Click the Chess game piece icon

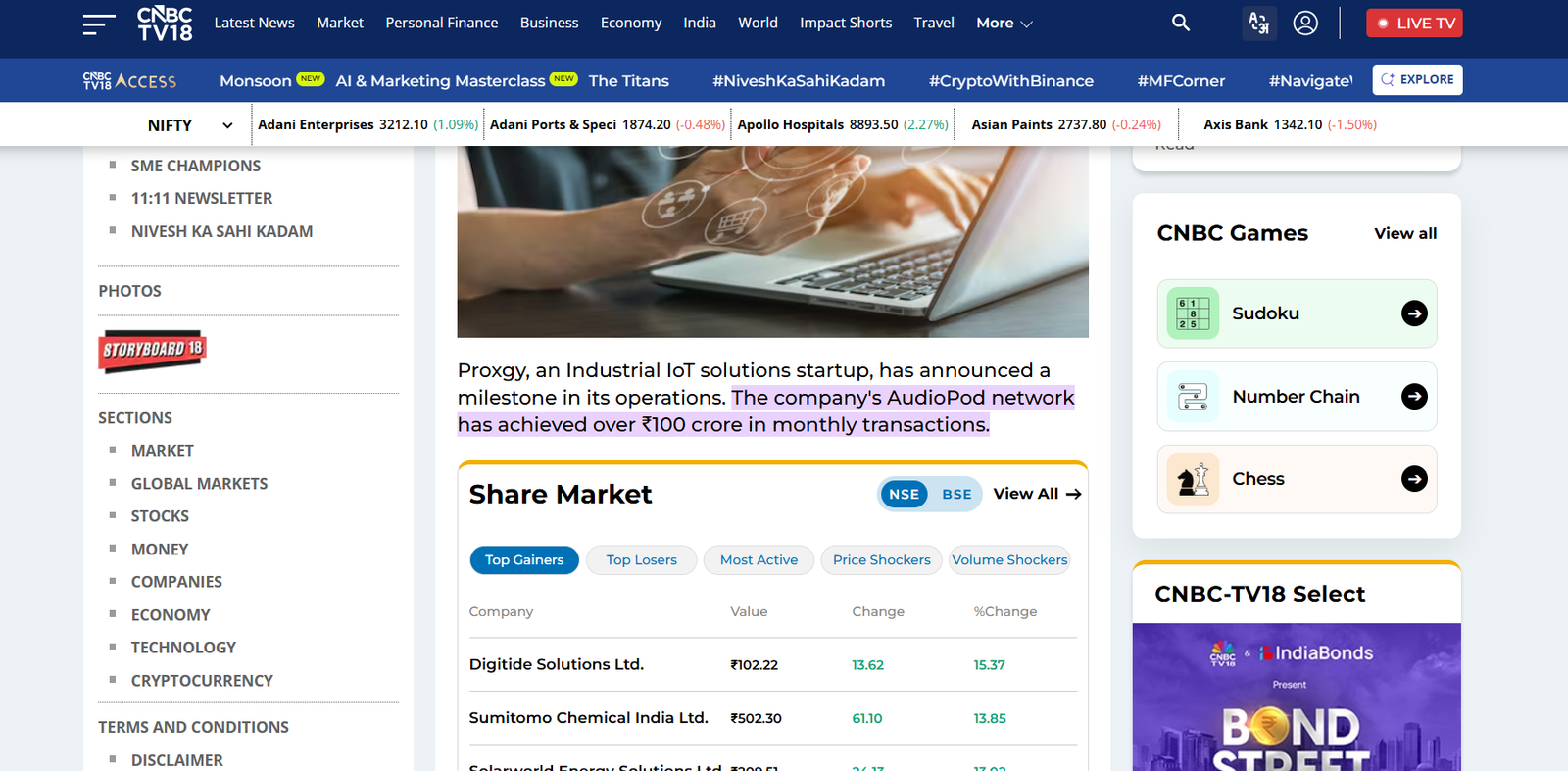point(1193,479)
